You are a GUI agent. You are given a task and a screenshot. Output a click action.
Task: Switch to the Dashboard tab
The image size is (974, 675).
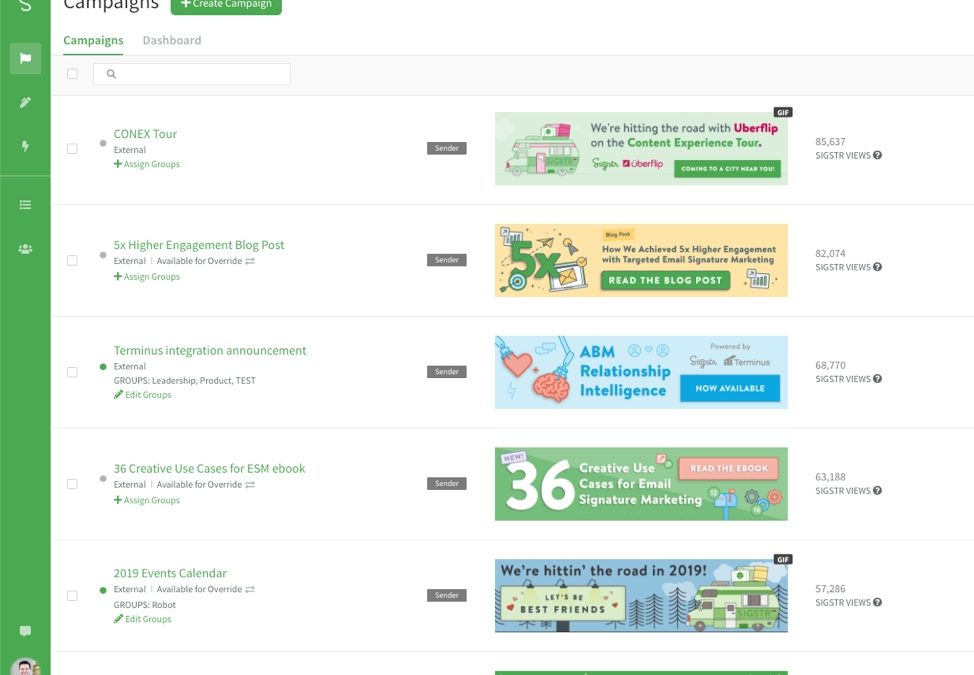[x=172, y=40]
